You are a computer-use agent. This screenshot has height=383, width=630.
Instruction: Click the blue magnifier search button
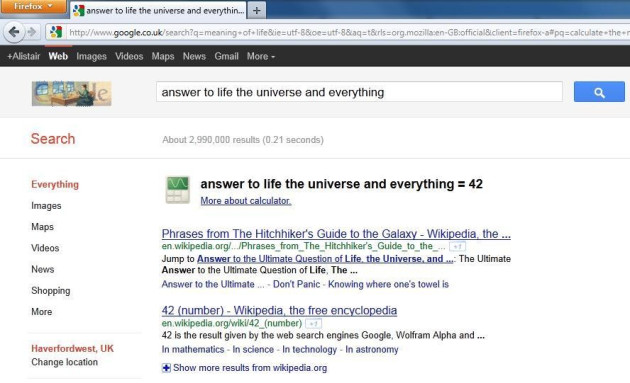click(x=599, y=92)
